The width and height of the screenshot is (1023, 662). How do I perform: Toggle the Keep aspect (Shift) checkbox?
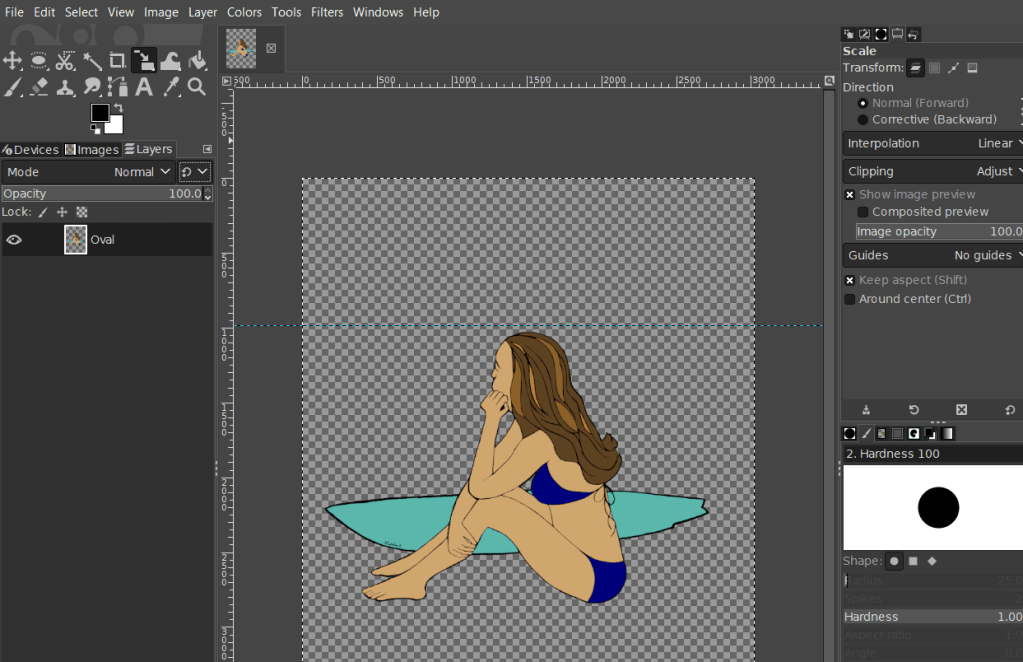(850, 281)
